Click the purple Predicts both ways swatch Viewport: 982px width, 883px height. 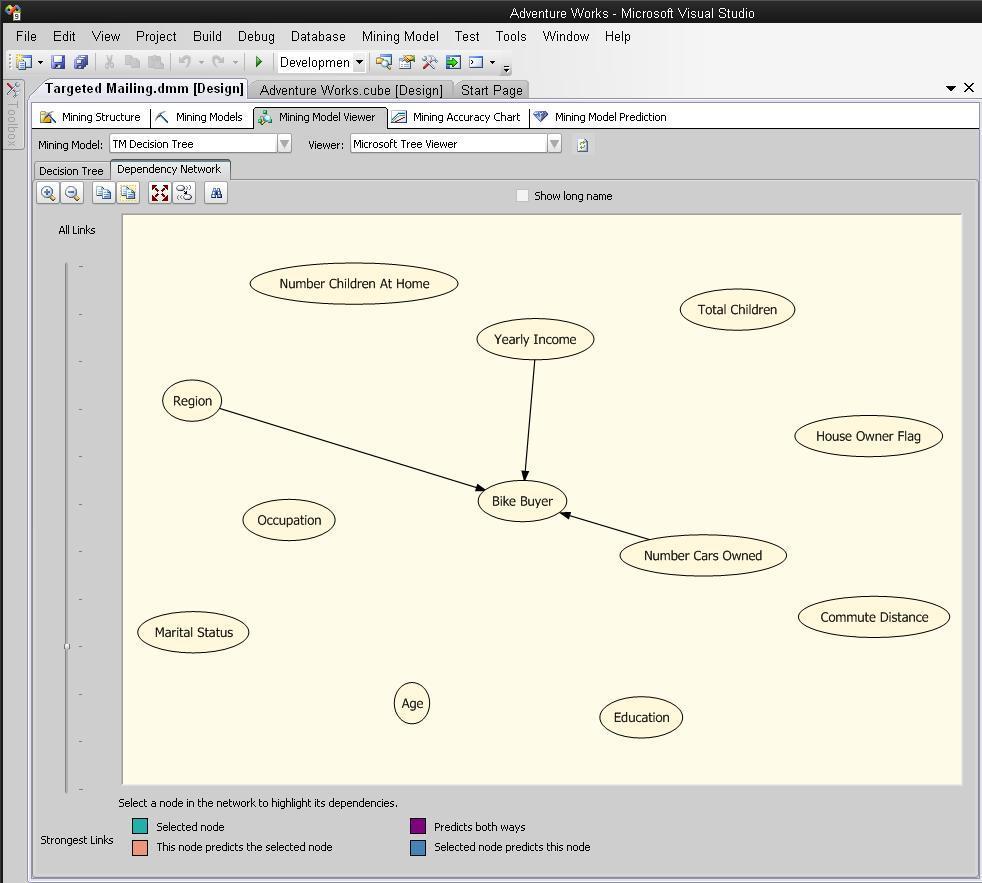click(x=418, y=826)
